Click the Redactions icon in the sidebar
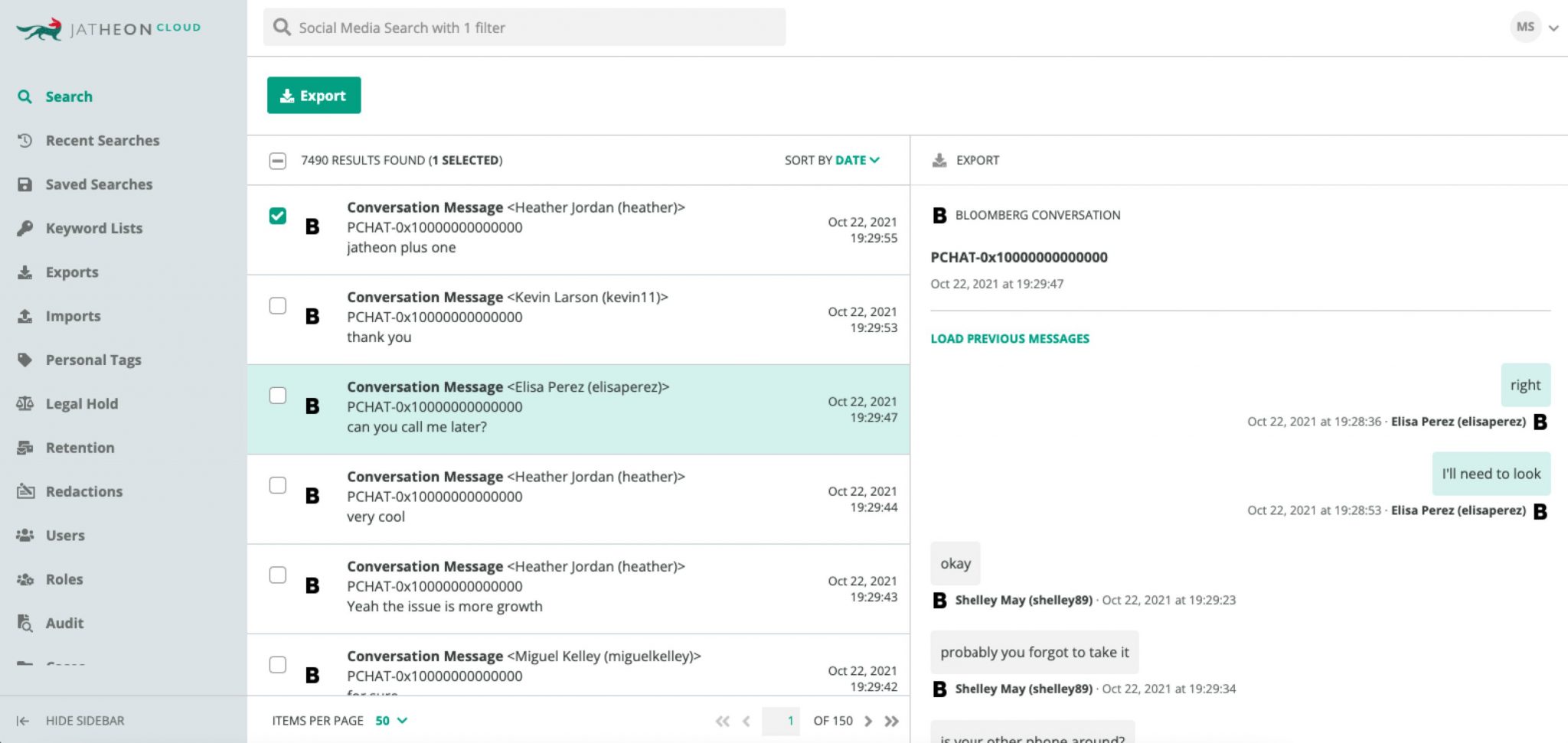This screenshot has height=743, width=1568. [25, 491]
